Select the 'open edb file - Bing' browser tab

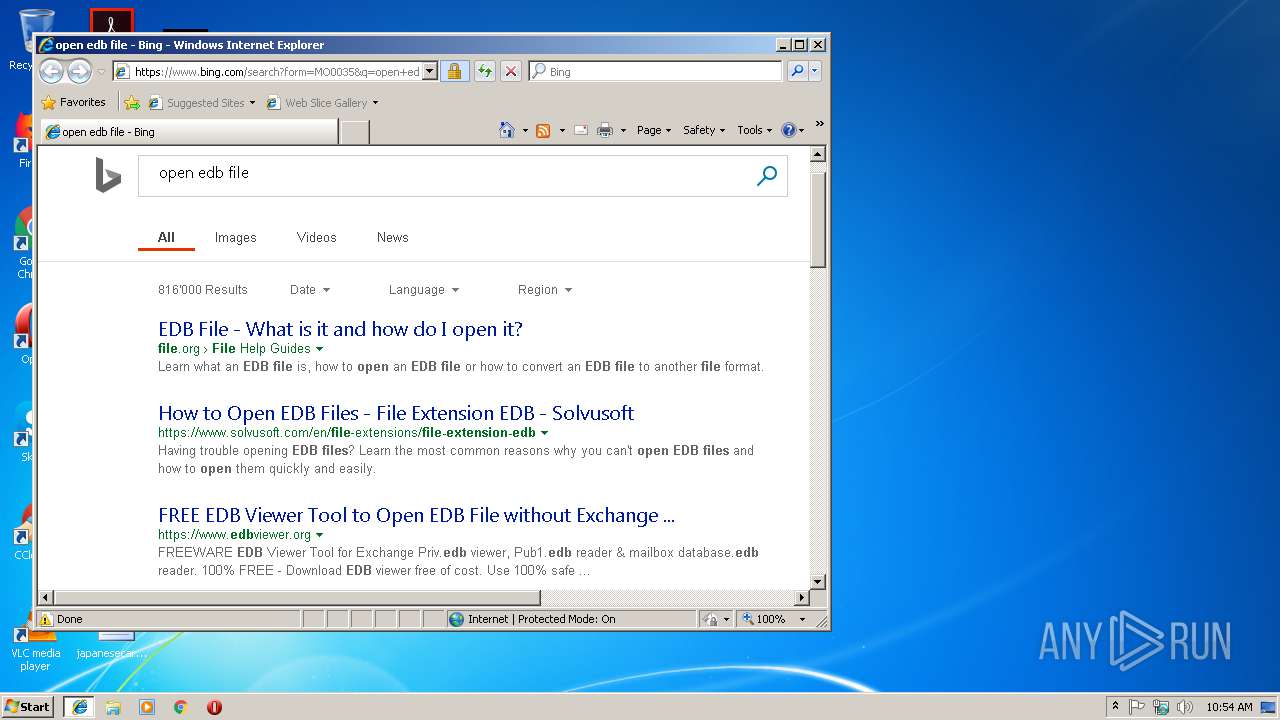188,131
